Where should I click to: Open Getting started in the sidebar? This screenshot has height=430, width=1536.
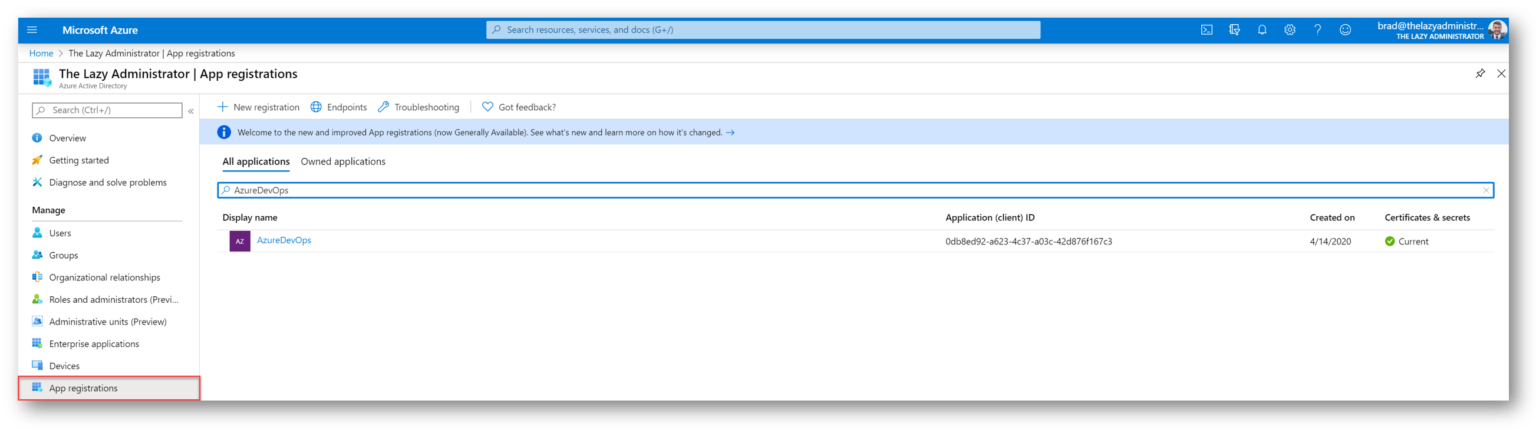[x=79, y=160]
